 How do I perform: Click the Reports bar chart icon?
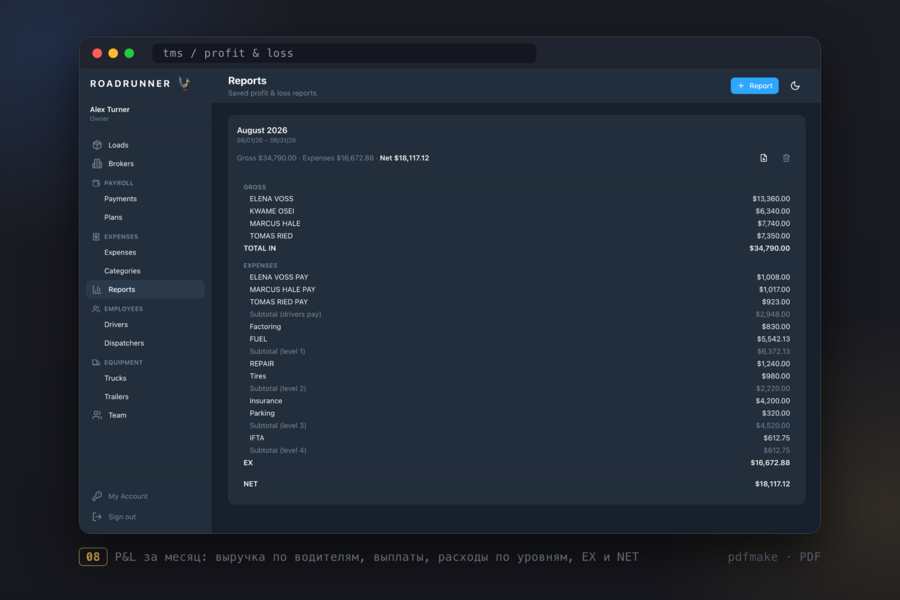pos(97,289)
